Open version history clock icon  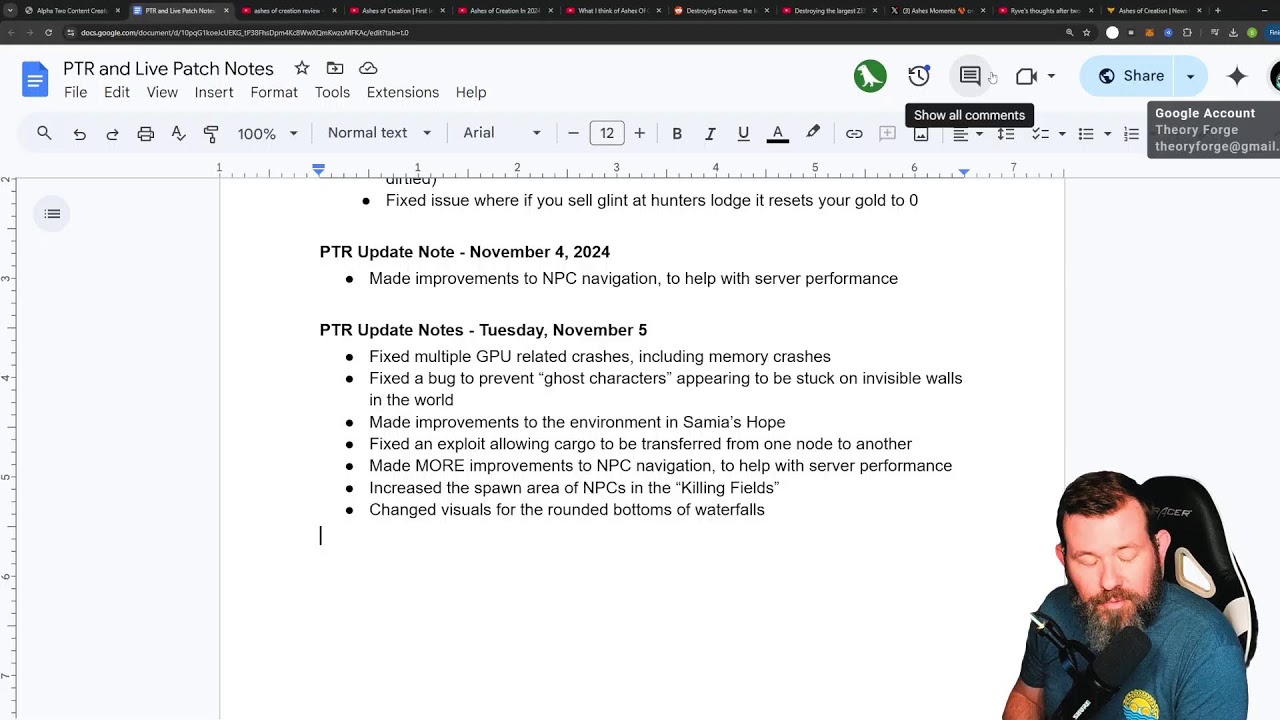919,76
